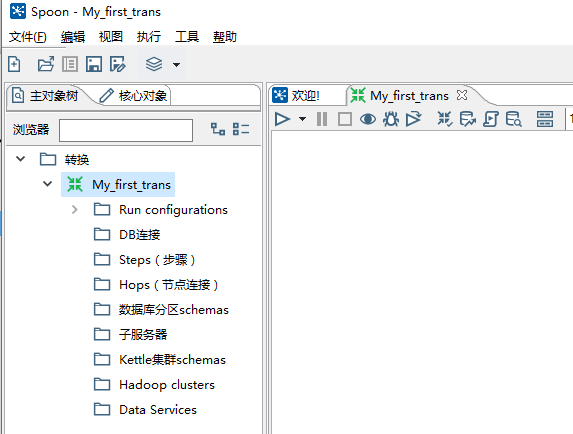Open the perspectives dropdown arrow
This screenshot has width=573, height=434.
point(176,65)
